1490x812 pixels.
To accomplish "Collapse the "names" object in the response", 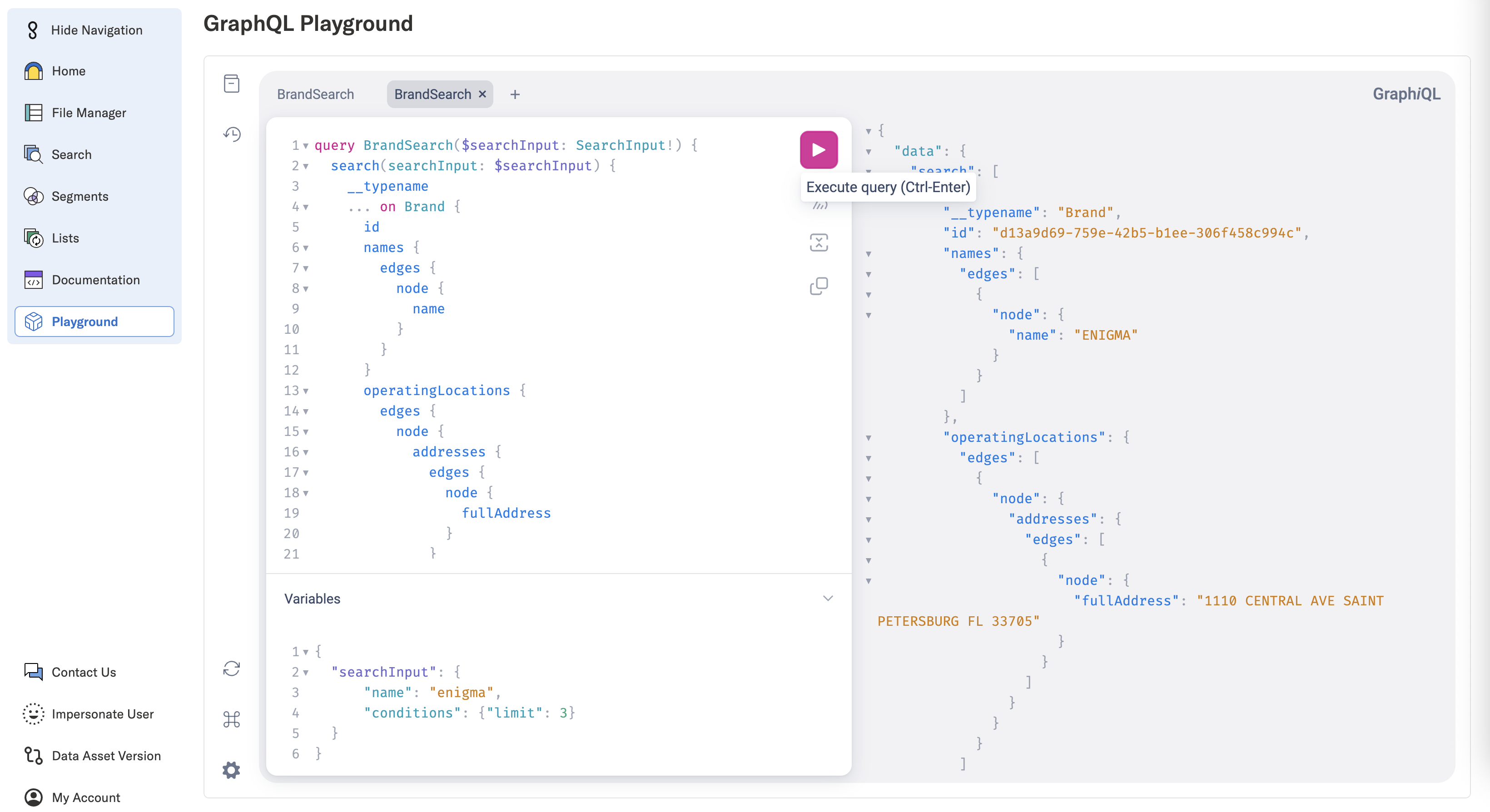I will click(868, 254).
